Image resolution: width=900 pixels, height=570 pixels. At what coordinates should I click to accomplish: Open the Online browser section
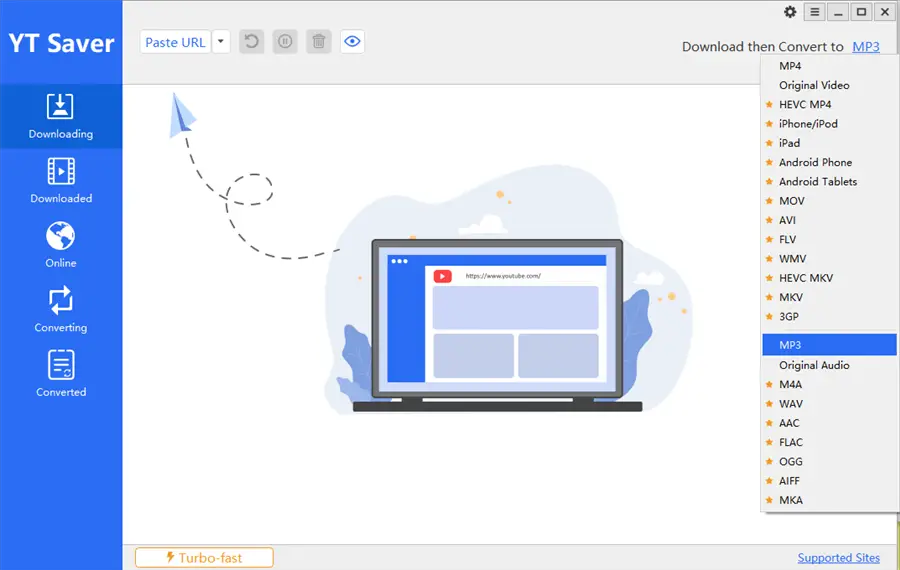pos(61,246)
